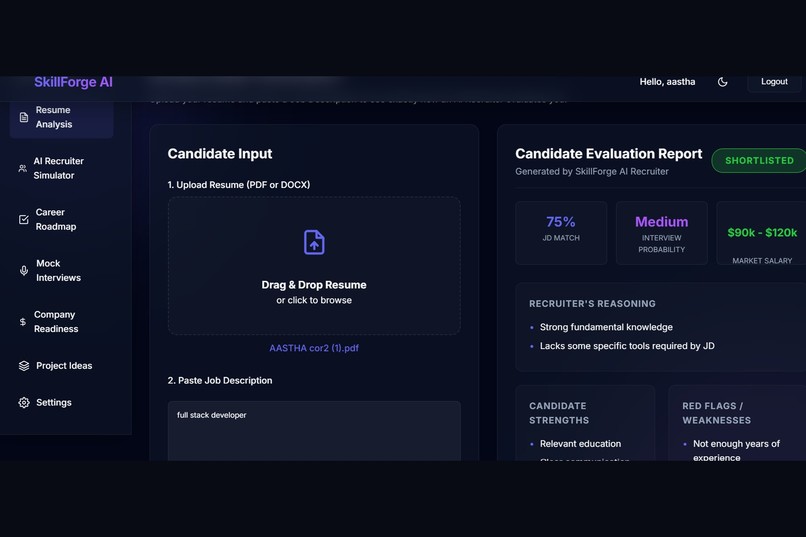Click Generated by SkillForge AI Recruiter subtitle

point(592,172)
